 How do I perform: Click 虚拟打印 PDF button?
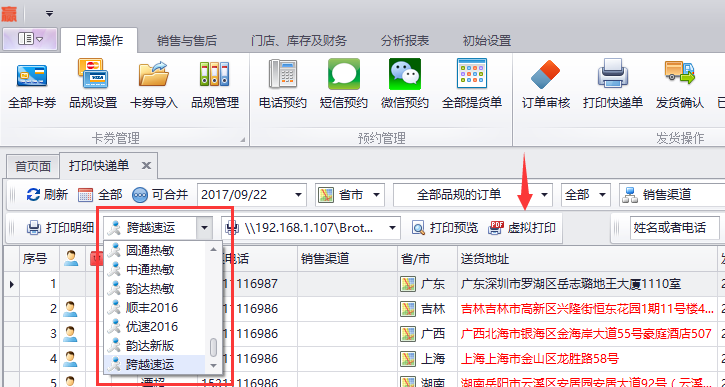[x=522, y=227]
